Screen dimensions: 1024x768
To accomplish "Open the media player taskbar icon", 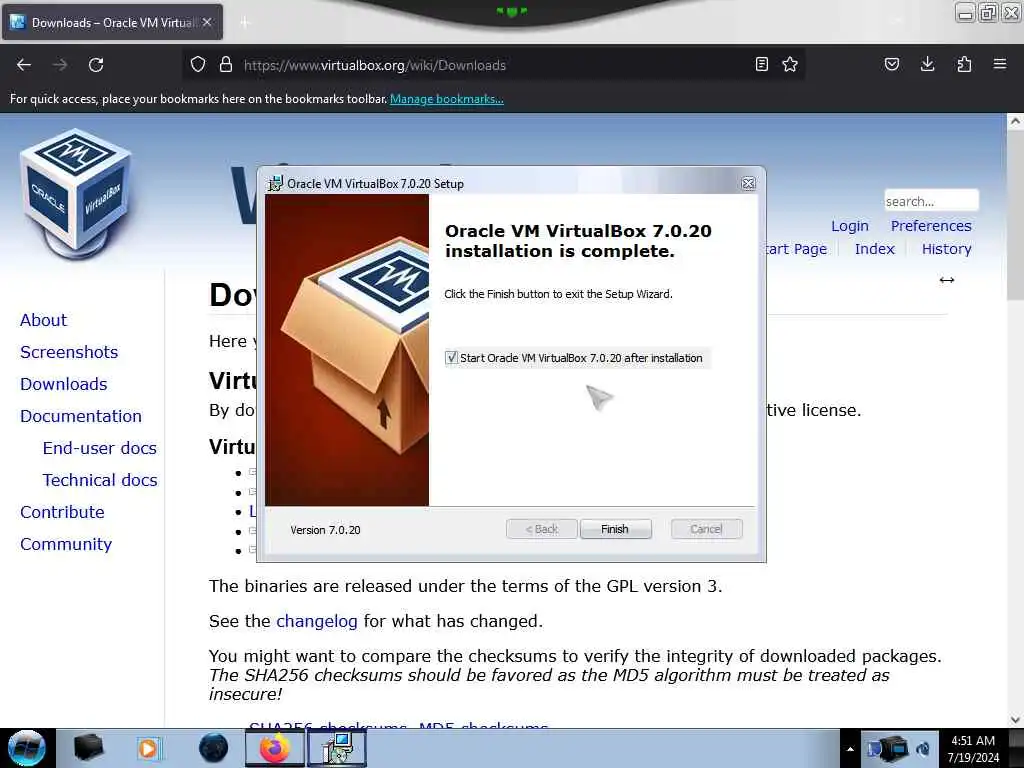I will 148,748.
